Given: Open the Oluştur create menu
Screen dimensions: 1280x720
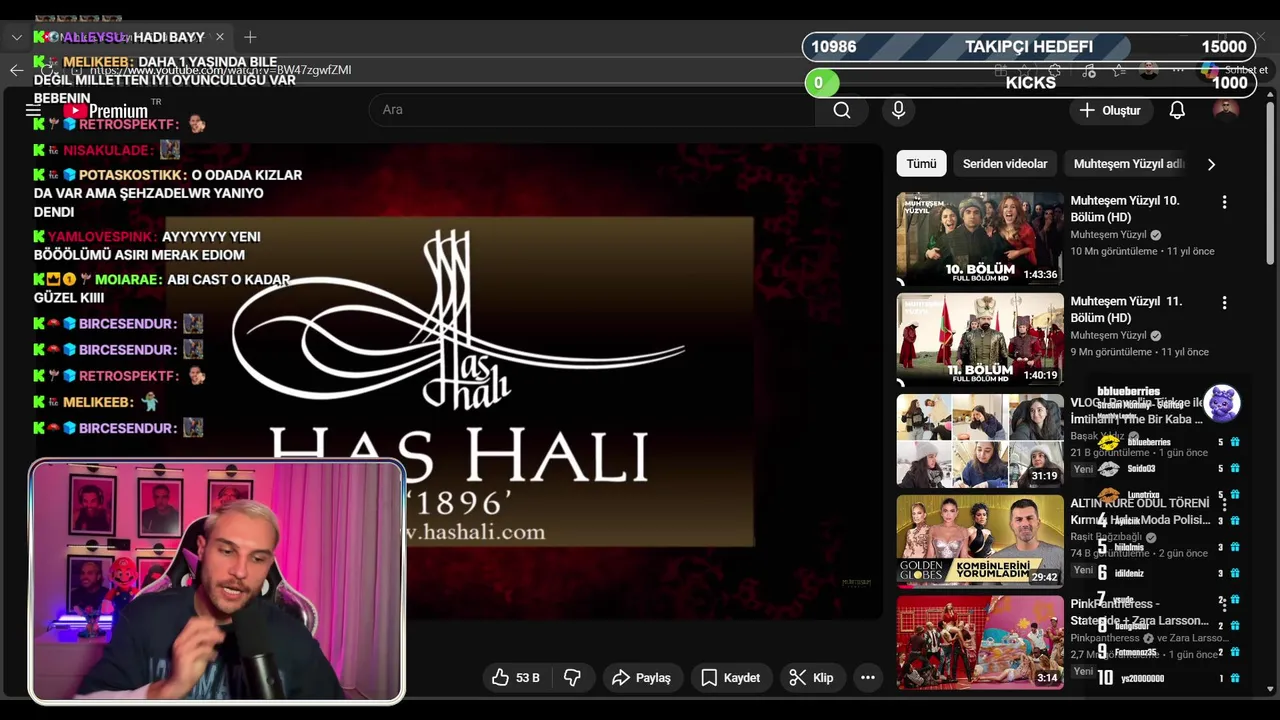Looking at the screenshot, I should tap(1109, 110).
